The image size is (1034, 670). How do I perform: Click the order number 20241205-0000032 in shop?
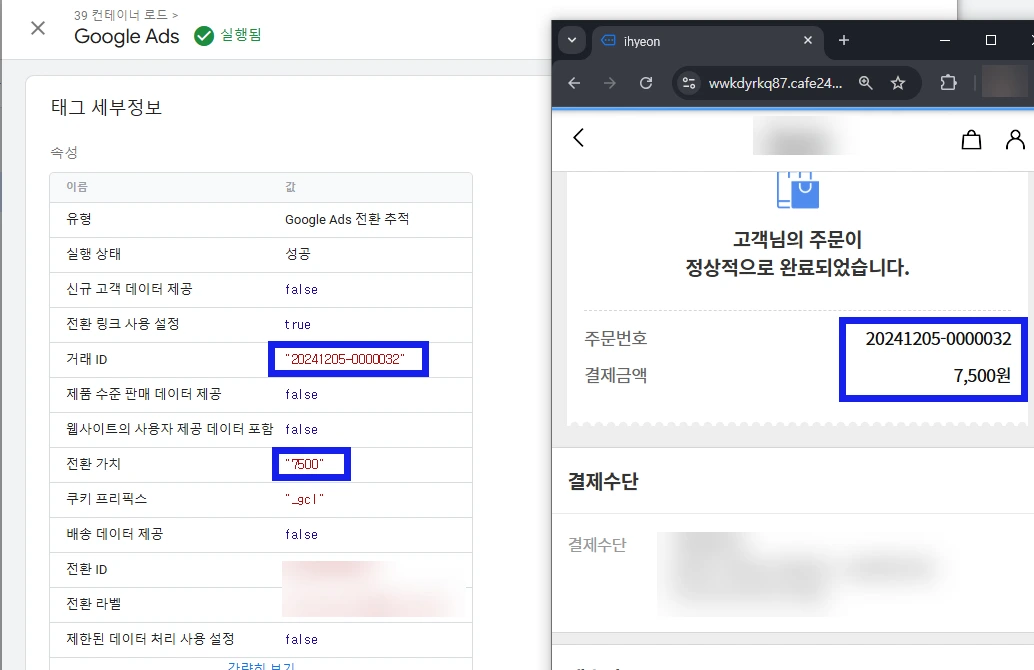(938, 339)
